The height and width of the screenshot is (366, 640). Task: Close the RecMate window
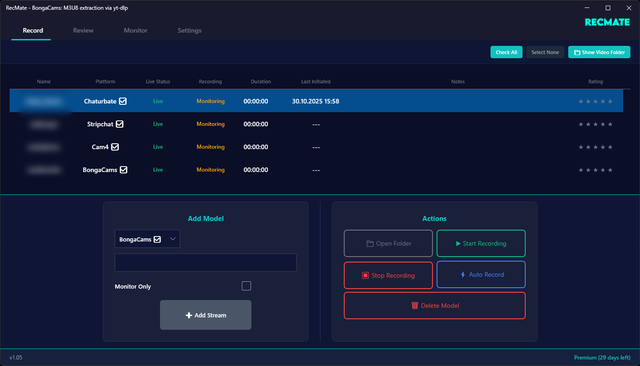[x=629, y=8]
